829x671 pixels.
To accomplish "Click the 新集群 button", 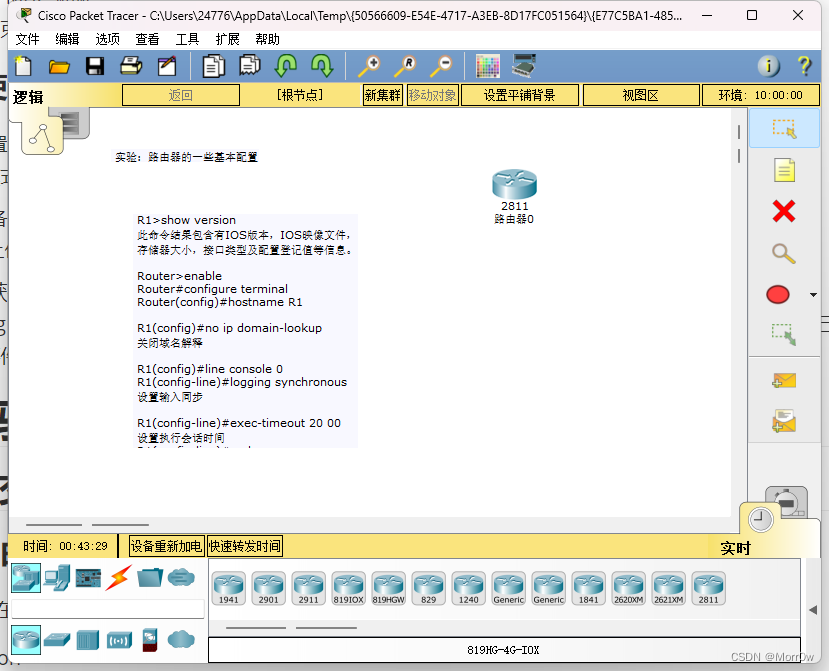I will coord(383,95).
